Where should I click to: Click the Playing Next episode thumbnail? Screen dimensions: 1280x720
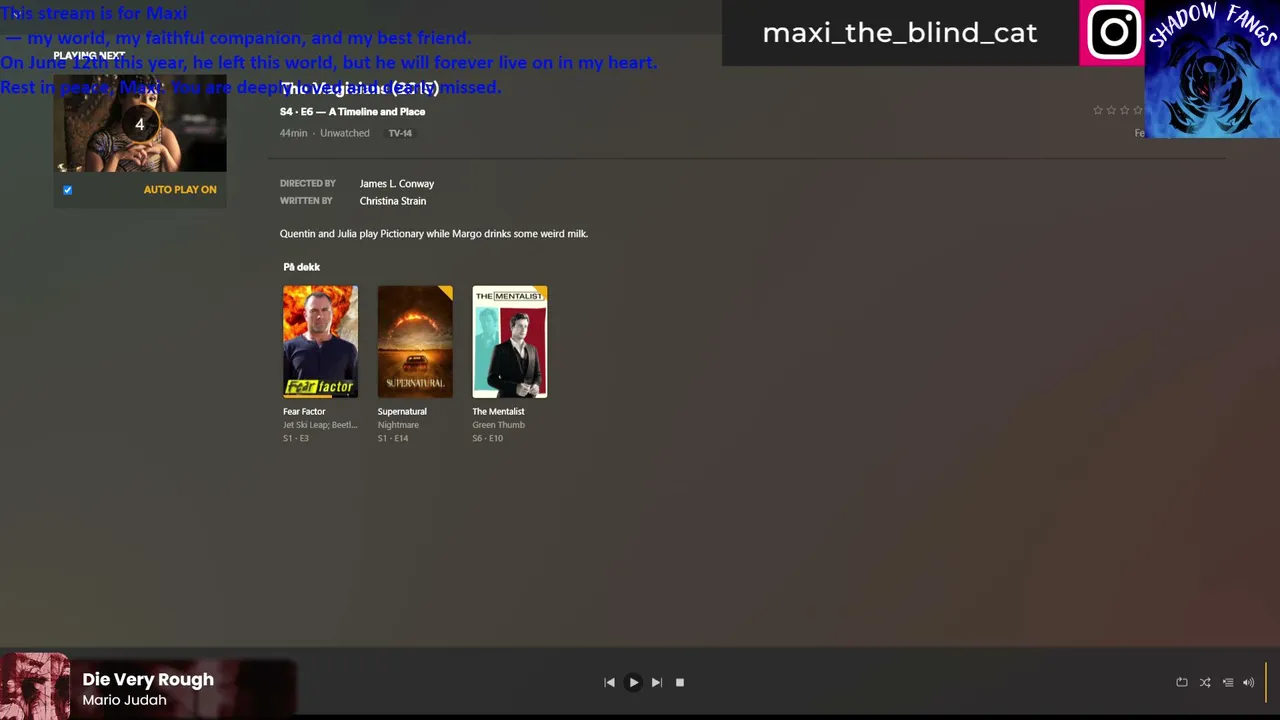click(140, 123)
